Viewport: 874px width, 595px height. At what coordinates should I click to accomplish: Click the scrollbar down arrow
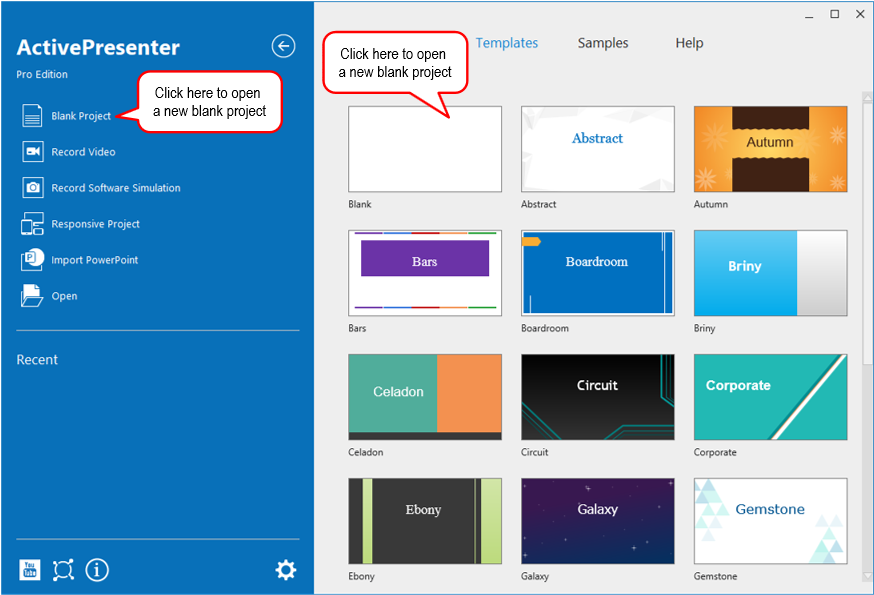tap(867, 575)
